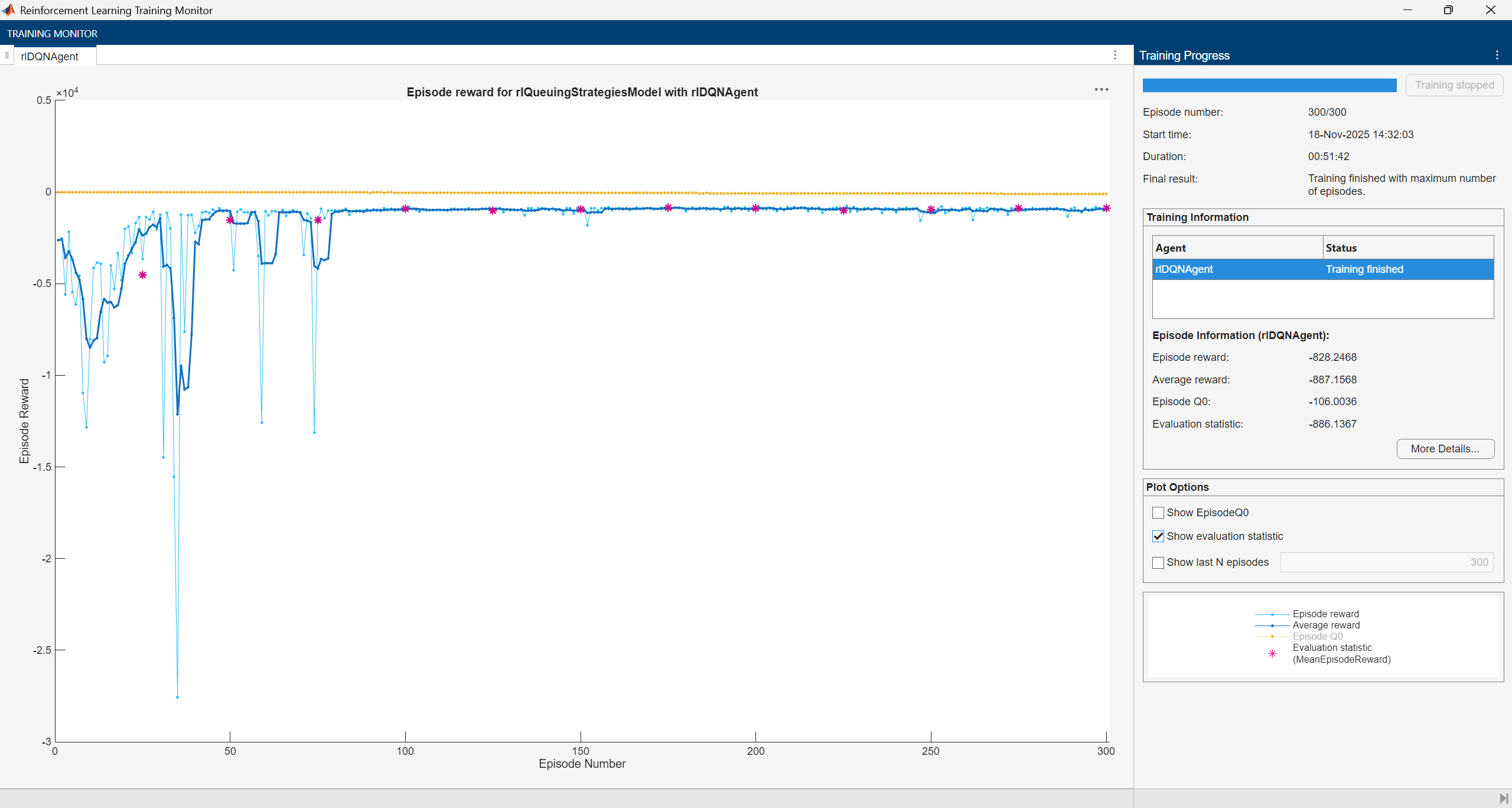Click the Status column header

coord(1407,248)
